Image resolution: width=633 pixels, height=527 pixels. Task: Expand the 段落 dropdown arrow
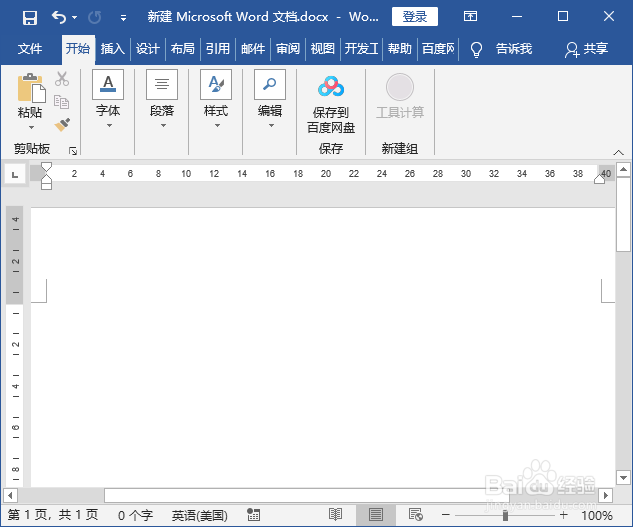click(x=163, y=126)
